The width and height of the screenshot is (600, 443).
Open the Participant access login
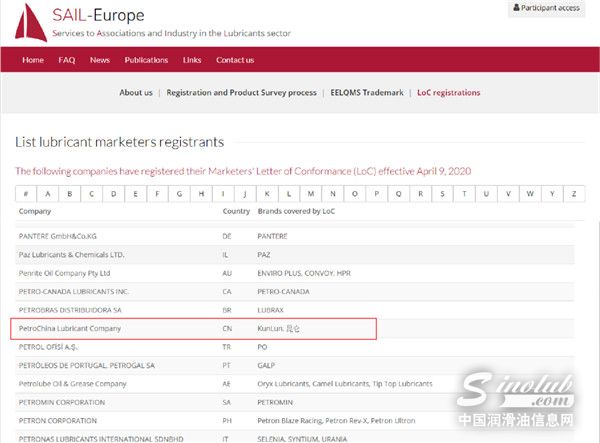[x=545, y=8]
